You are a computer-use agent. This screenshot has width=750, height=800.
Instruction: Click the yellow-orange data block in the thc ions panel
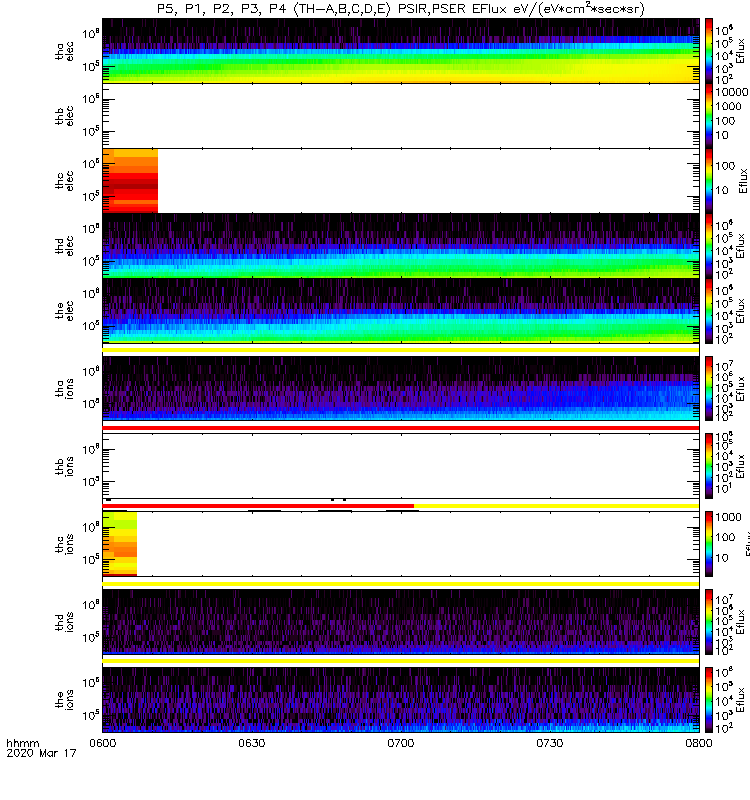click(120, 544)
